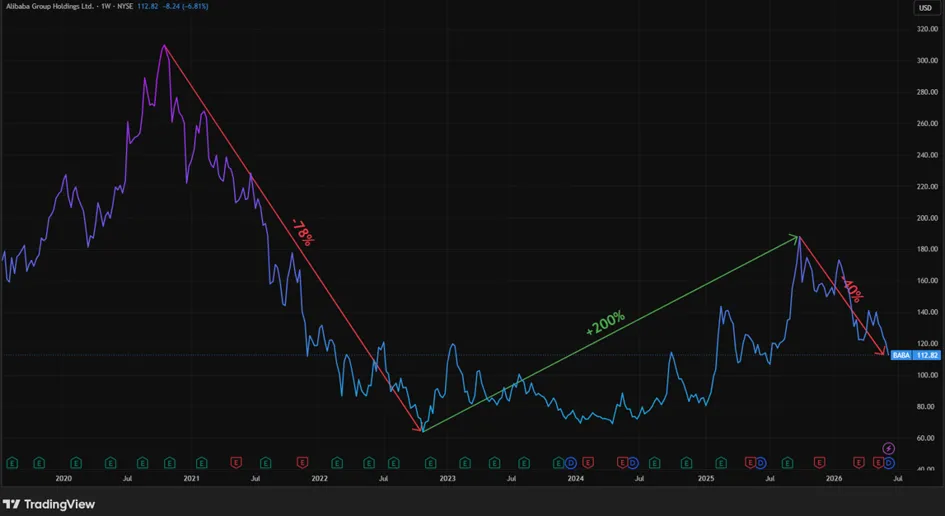Click the red earnings marker before Jul 2024
This screenshot has width=945, height=516.
[x=623, y=462]
